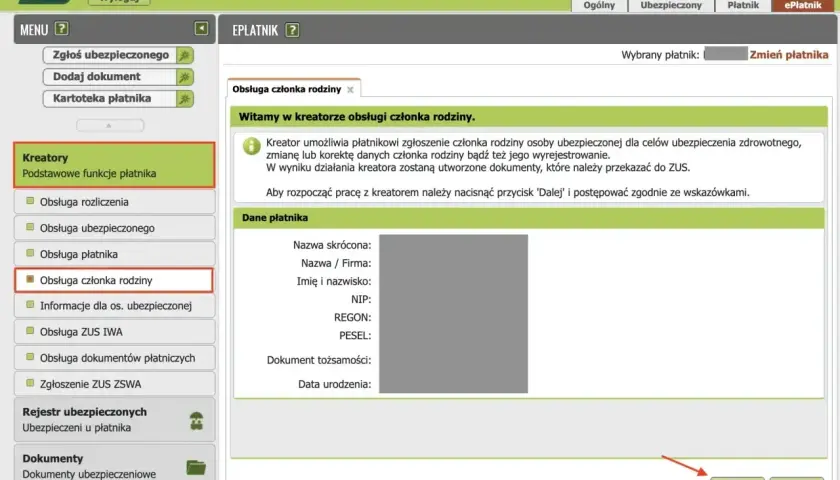Image resolution: width=840 pixels, height=480 pixels.
Task: Click gear icon beside Zgłoś ubezpieczonego
Action: coord(185,55)
